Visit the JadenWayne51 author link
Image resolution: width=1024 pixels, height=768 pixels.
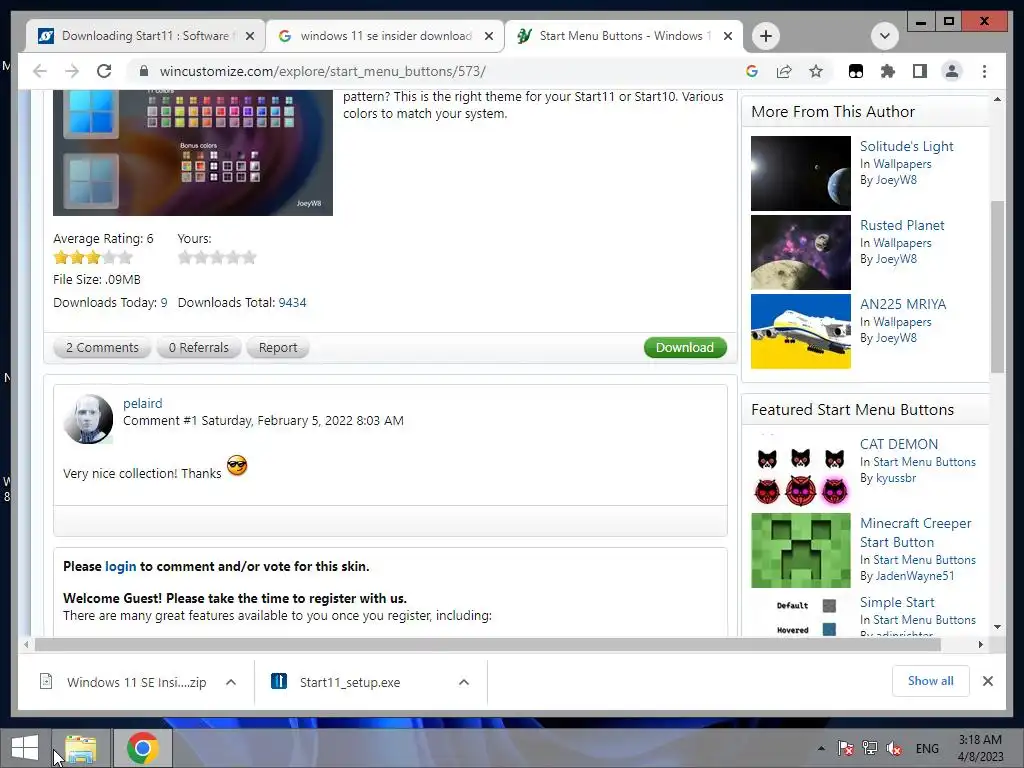[x=915, y=576]
